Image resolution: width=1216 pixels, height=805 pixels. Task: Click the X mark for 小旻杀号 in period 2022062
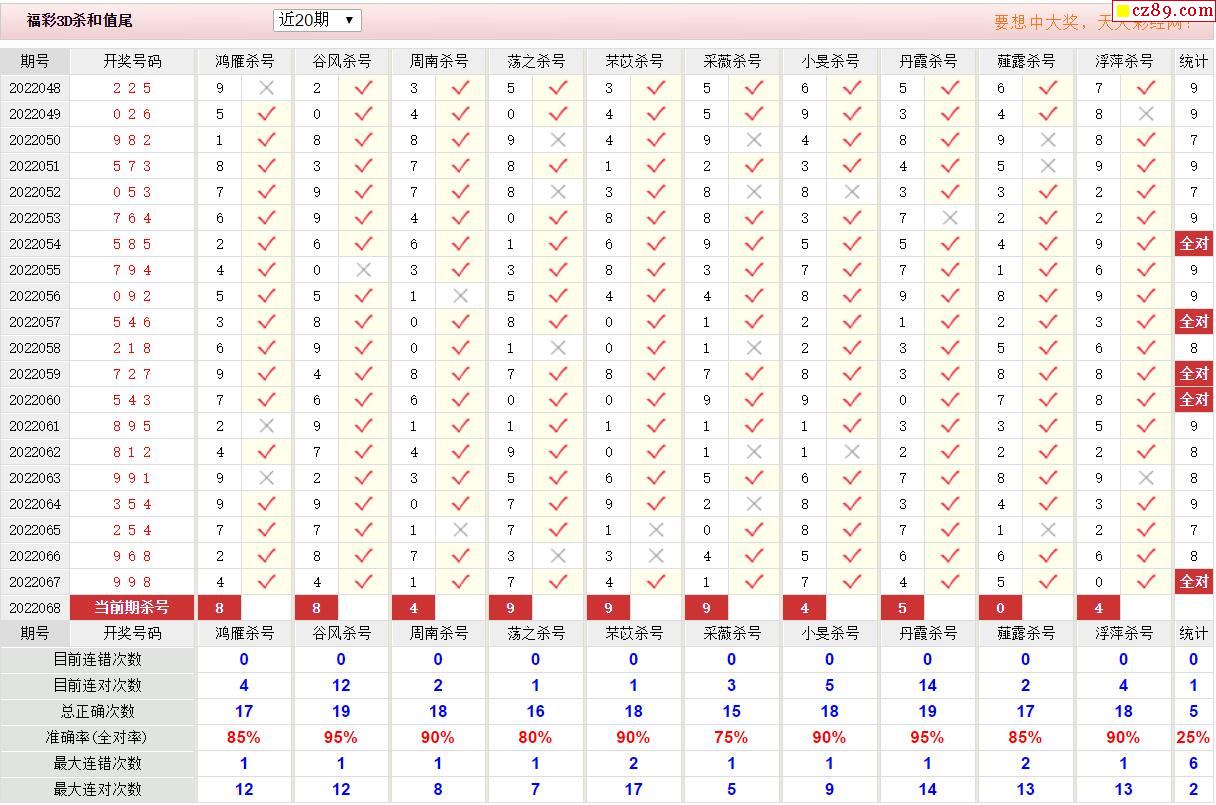click(x=852, y=452)
